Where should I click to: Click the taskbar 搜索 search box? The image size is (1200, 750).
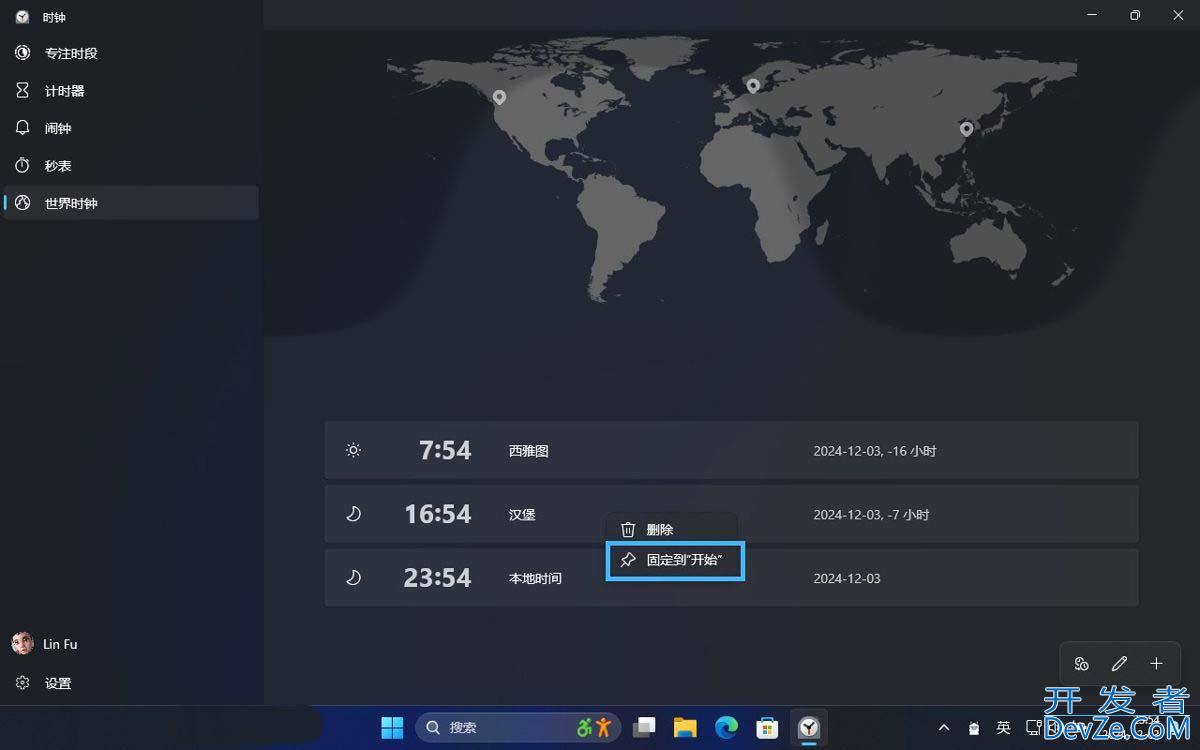[518, 727]
